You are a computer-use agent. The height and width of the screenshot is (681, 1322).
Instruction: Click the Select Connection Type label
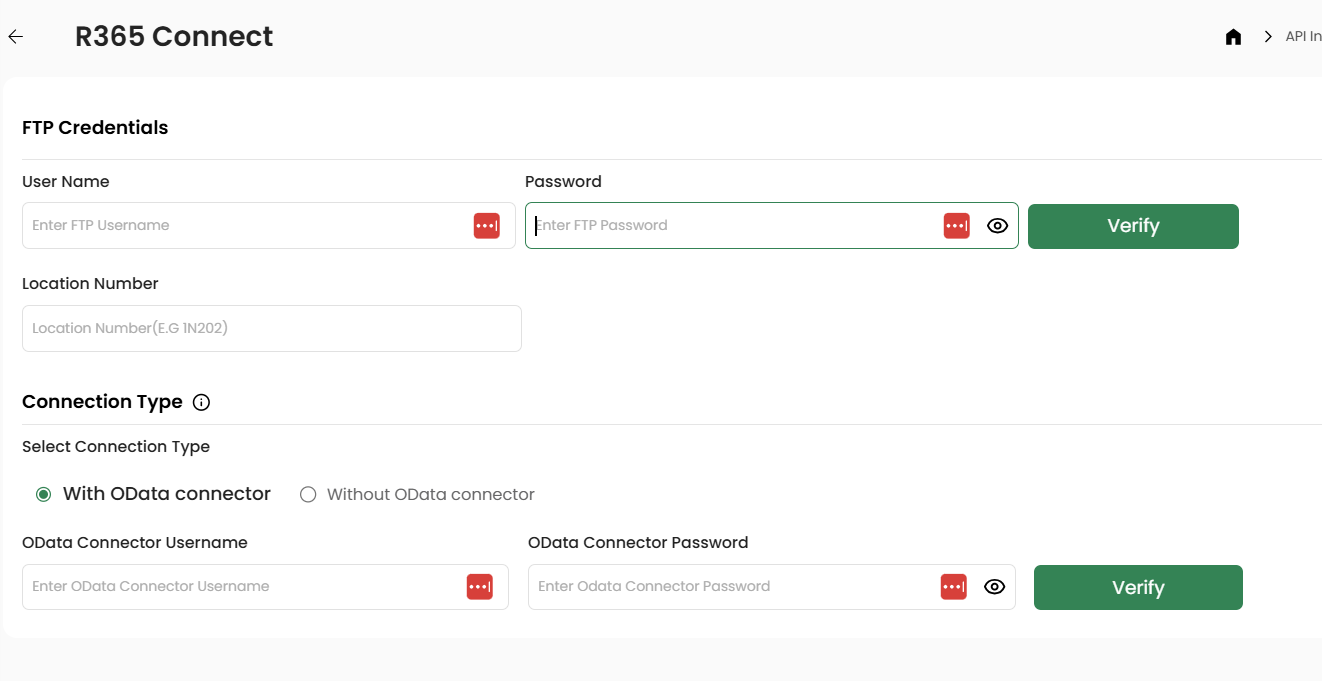pyautogui.click(x=116, y=447)
